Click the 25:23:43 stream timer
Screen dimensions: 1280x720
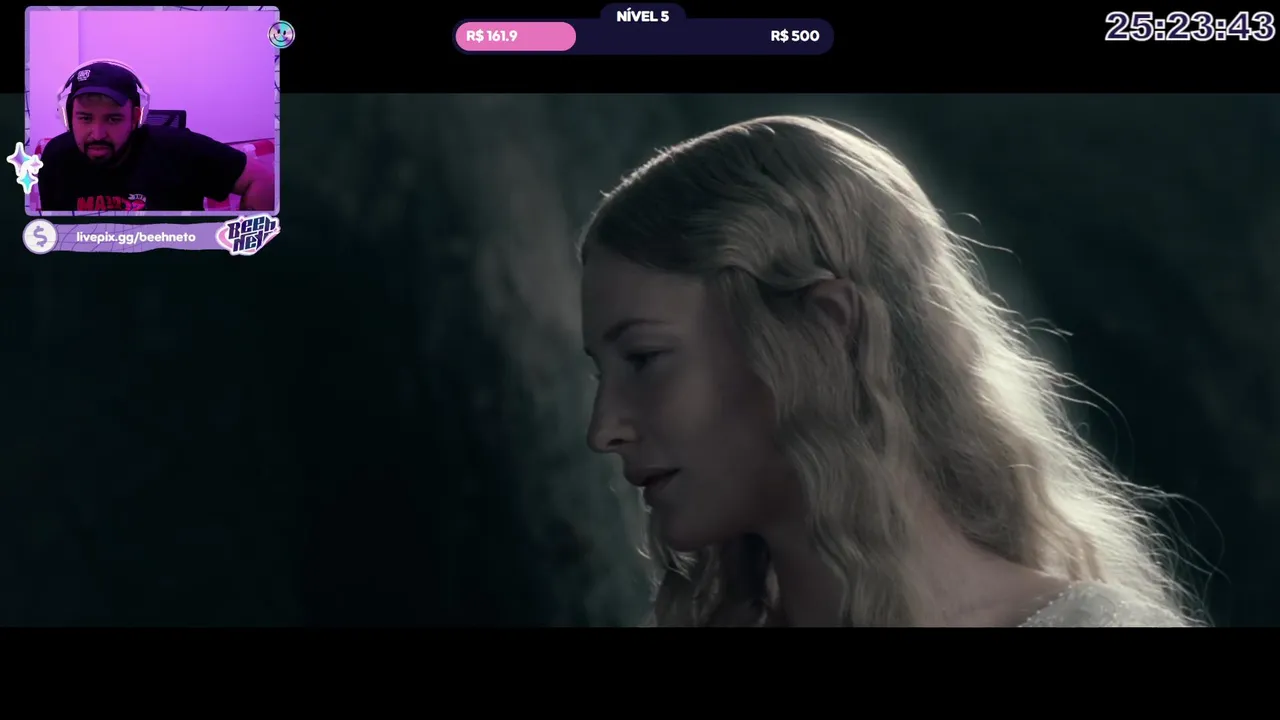click(x=1189, y=27)
